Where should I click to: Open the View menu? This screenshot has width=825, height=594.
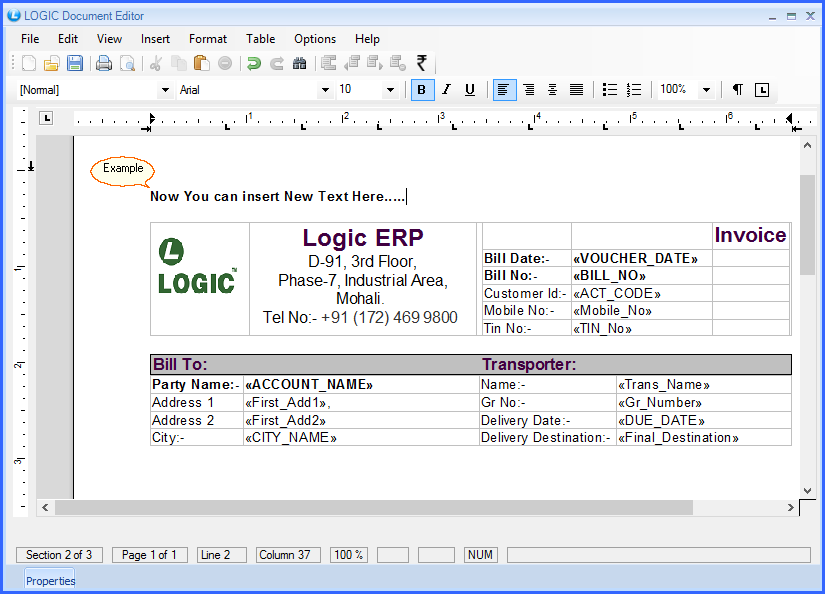[109, 39]
